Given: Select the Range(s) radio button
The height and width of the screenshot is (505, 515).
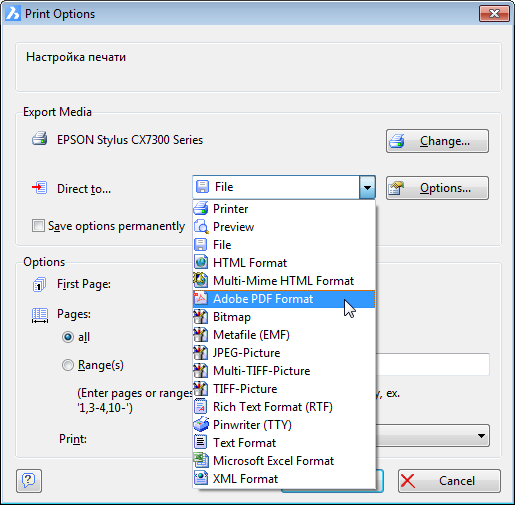Looking at the screenshot, I should [x=68, y=365].
